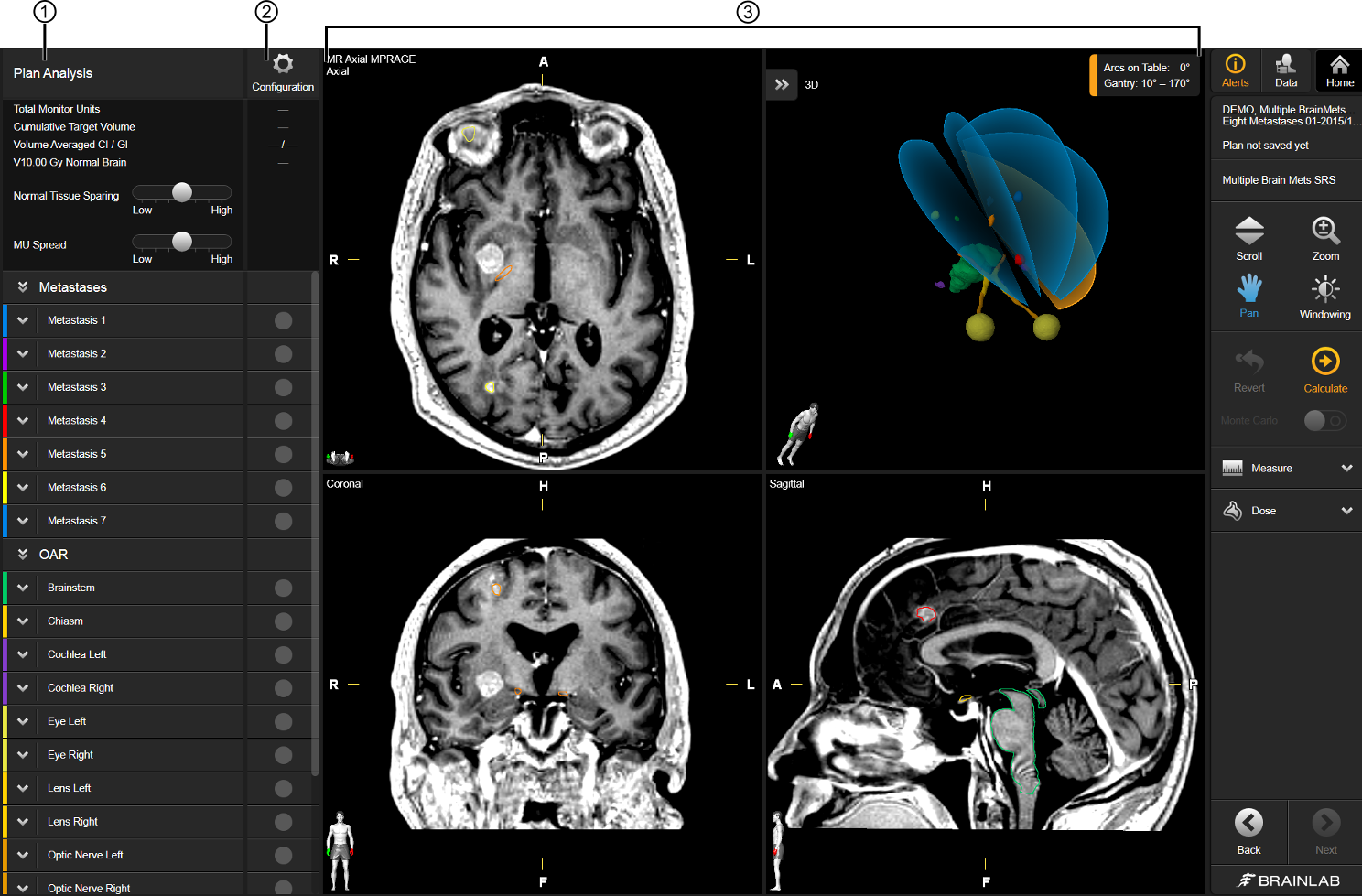Expand Lens Left chevron
Image resolution: width=1362 pixels, height=896 pixels.
pyautogui.click(x=23, y=788)
